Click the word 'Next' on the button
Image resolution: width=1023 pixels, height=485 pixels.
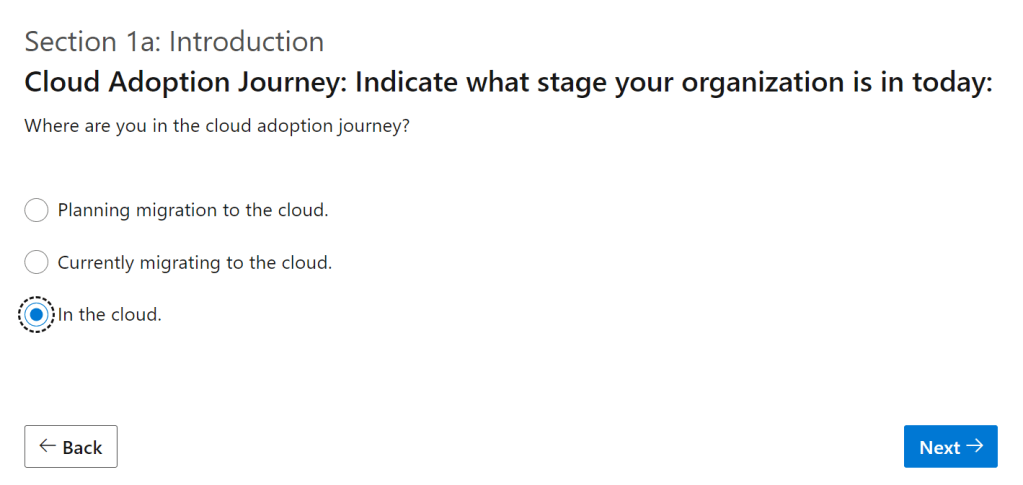click(x=939, y=448)
